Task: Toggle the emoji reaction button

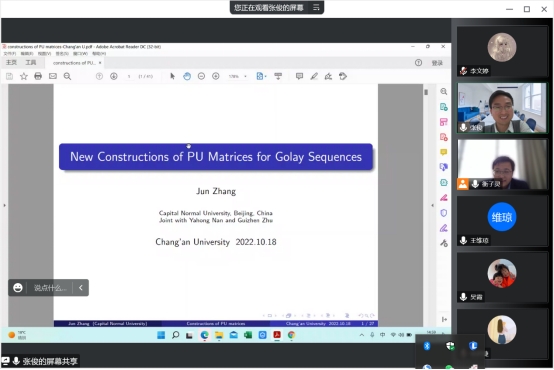Action: 18,288
